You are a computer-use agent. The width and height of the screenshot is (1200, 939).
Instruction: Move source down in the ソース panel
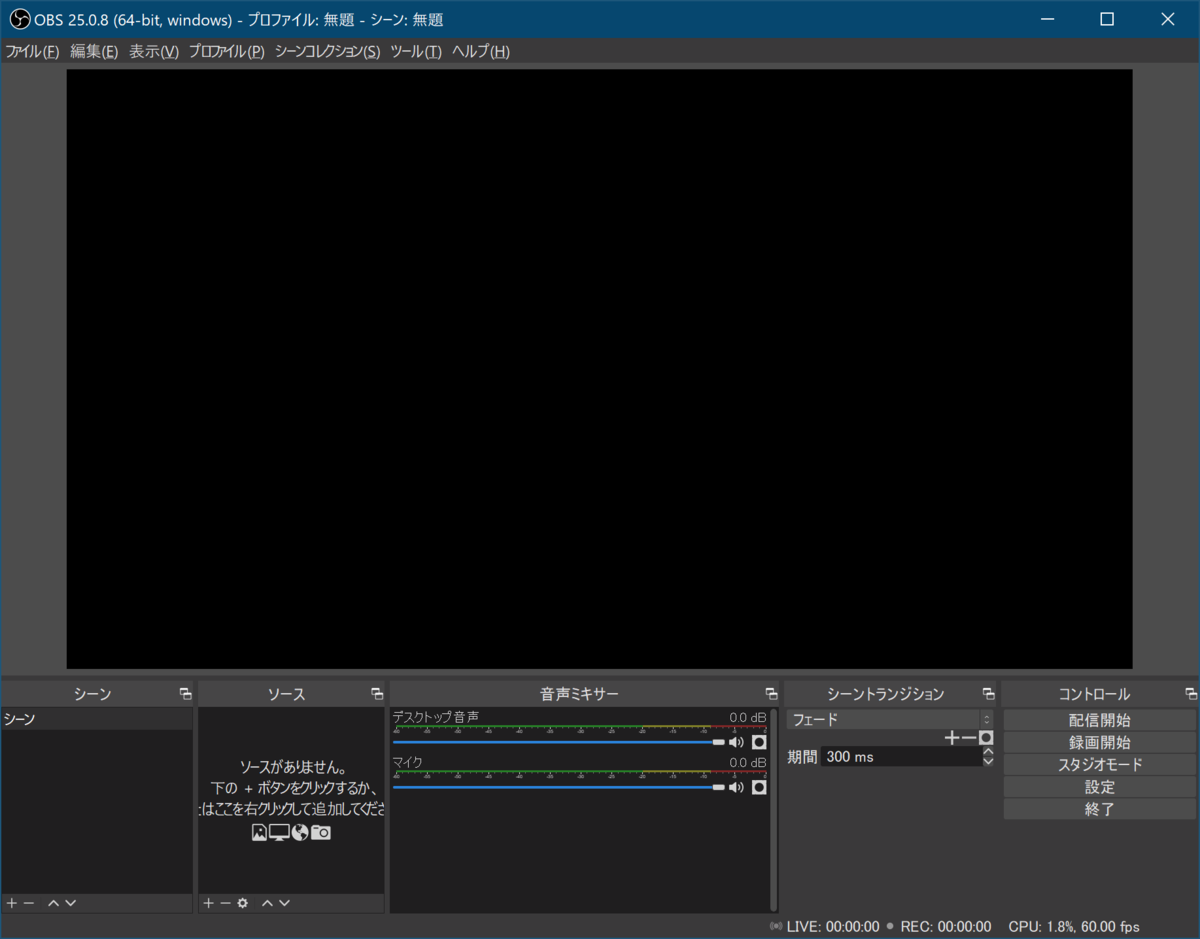(284, 903)
